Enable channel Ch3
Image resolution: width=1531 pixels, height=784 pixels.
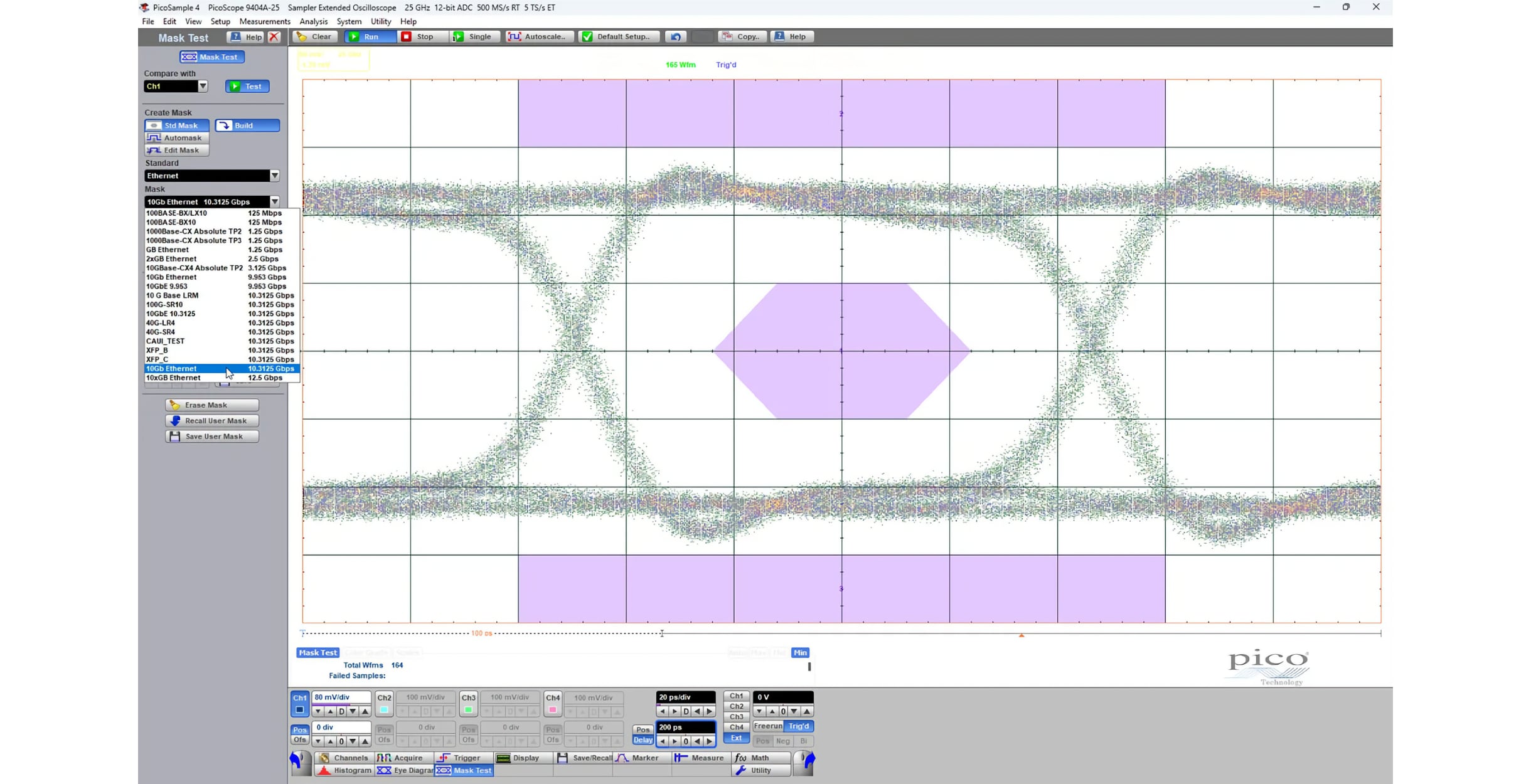tap(468, 704)
